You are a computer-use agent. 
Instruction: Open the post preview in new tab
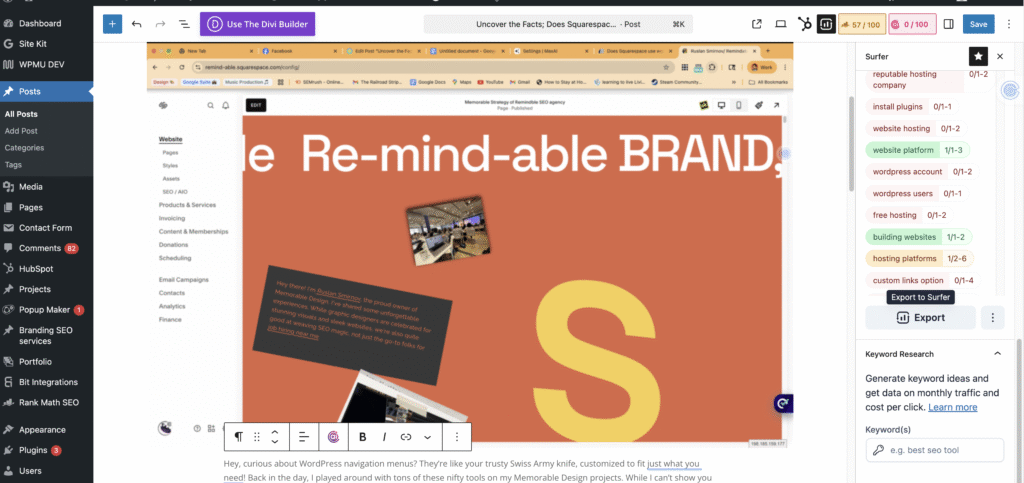point(757,23)
